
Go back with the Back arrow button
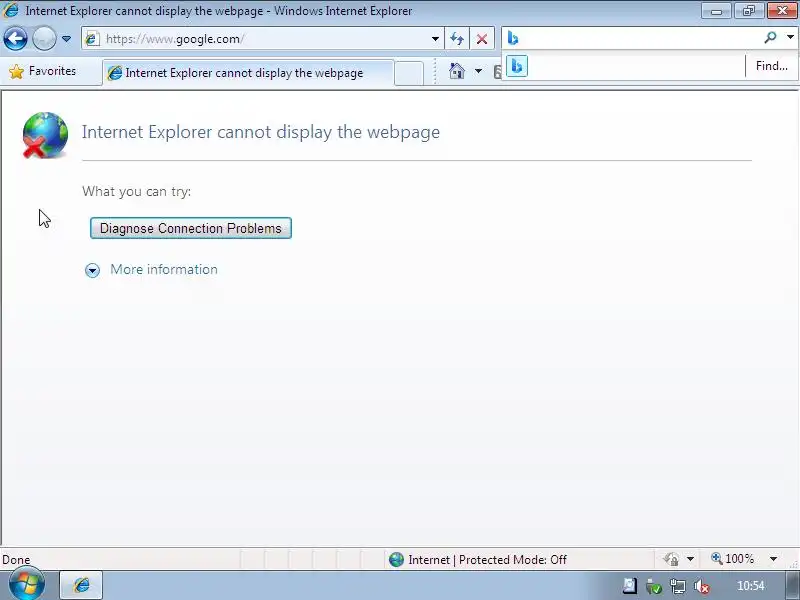coord(15,39)
